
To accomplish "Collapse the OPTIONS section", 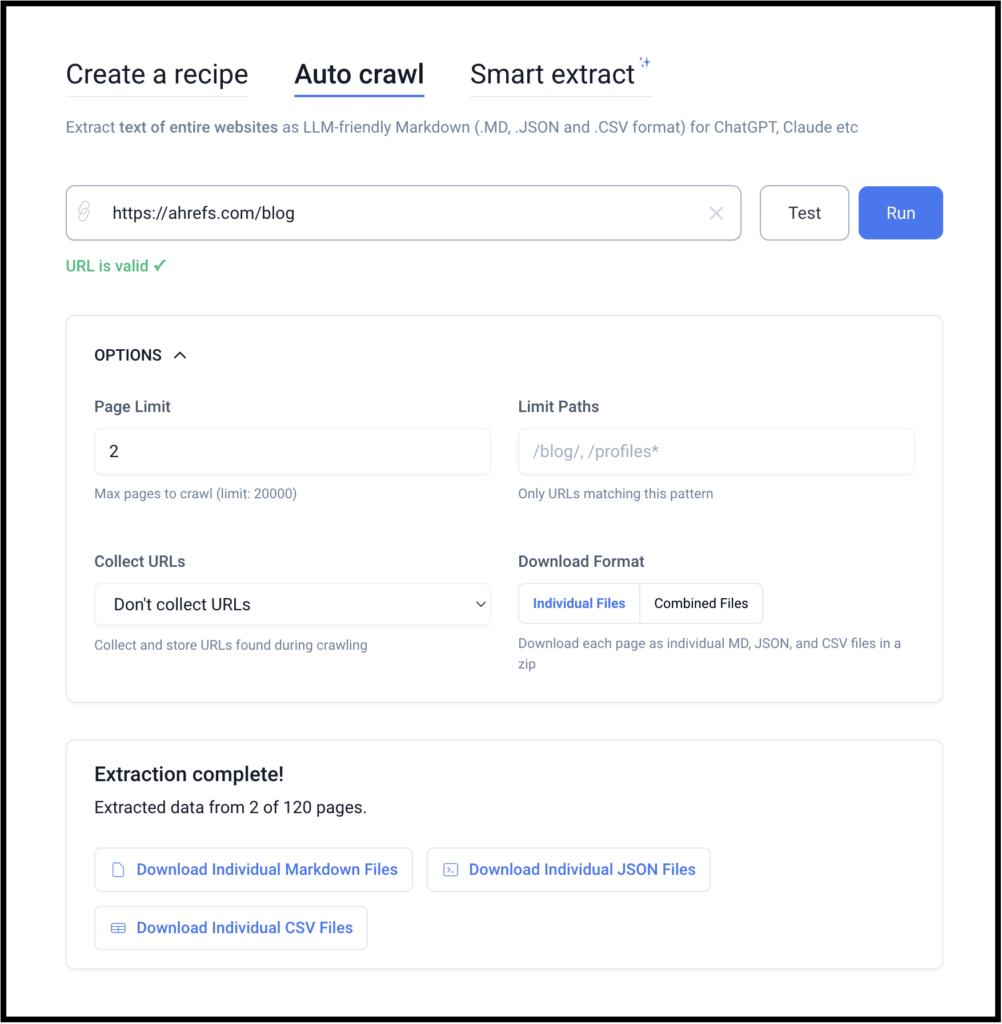I will click(x=179, y=354).
